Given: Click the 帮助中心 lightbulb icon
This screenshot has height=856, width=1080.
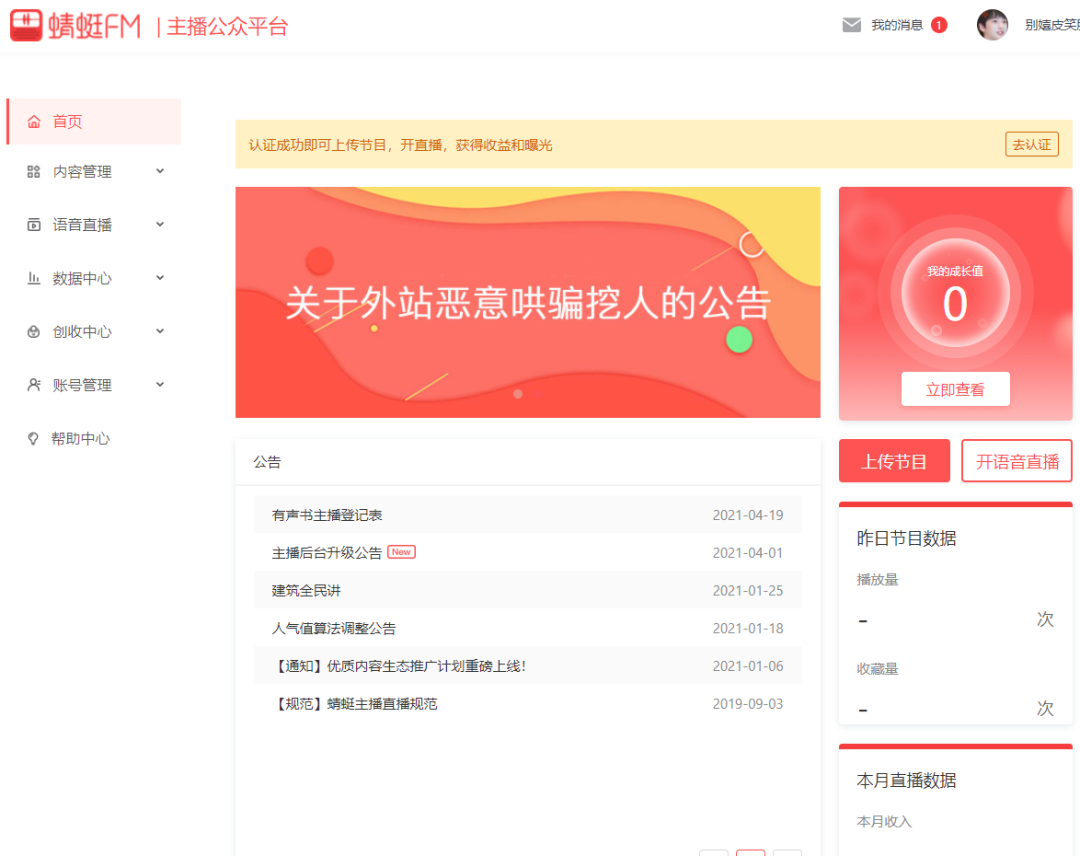Looking at the screenshot, I should pyautogui.click(x=34, y=439).
